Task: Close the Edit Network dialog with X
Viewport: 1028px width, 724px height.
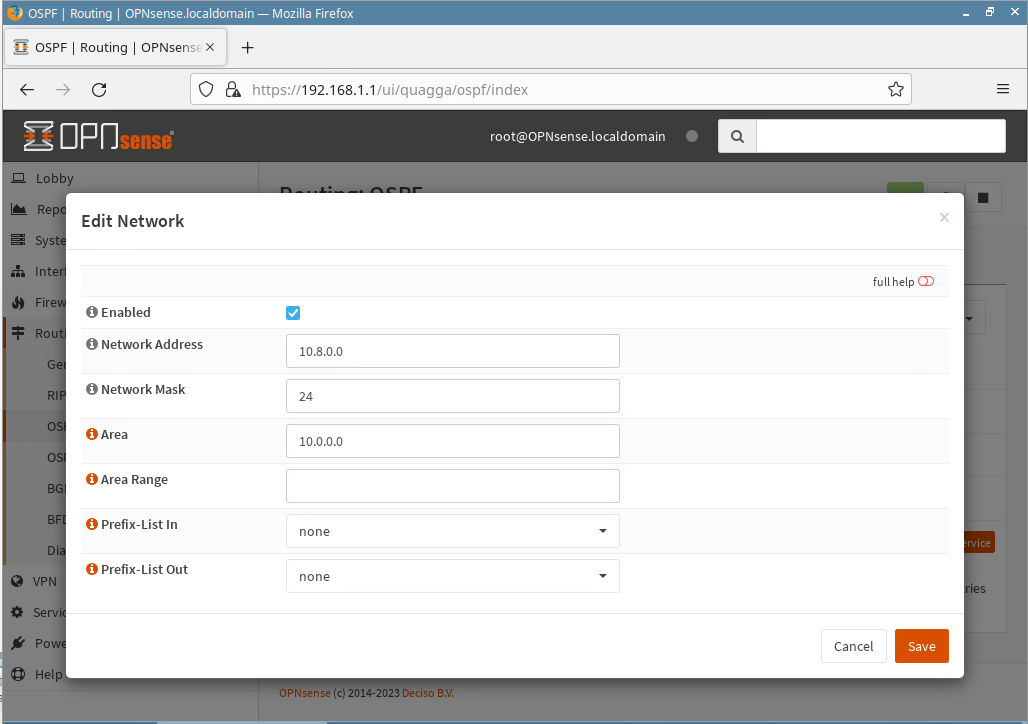Action: (944, 217)
